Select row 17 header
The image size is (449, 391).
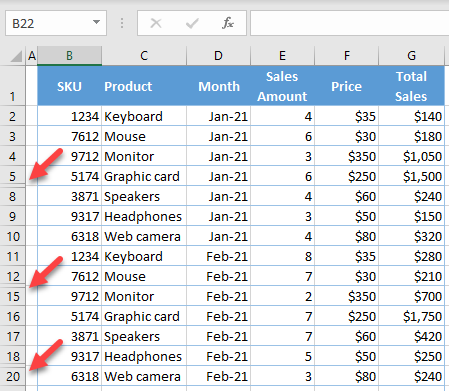pyautogui.click(x=13, y=336)
